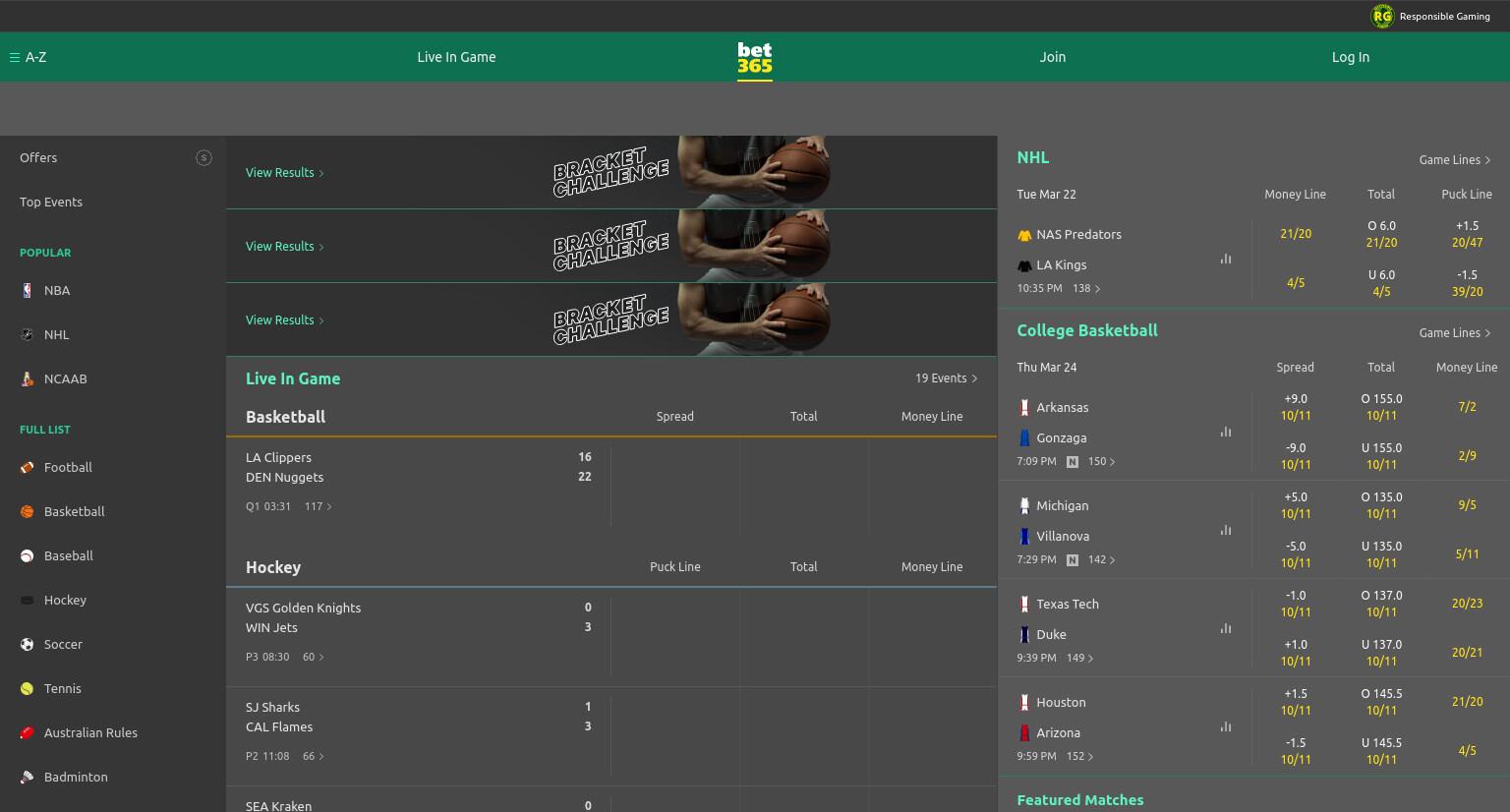Open the Log In tab

pos(1351,57)
